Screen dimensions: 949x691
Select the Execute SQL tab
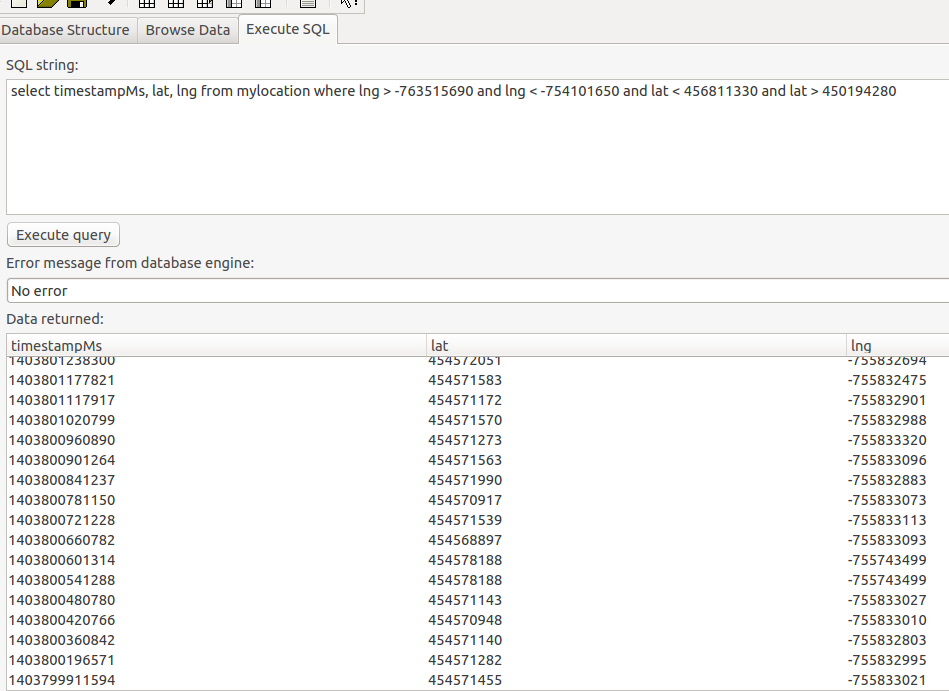click(x=287, y=30)
